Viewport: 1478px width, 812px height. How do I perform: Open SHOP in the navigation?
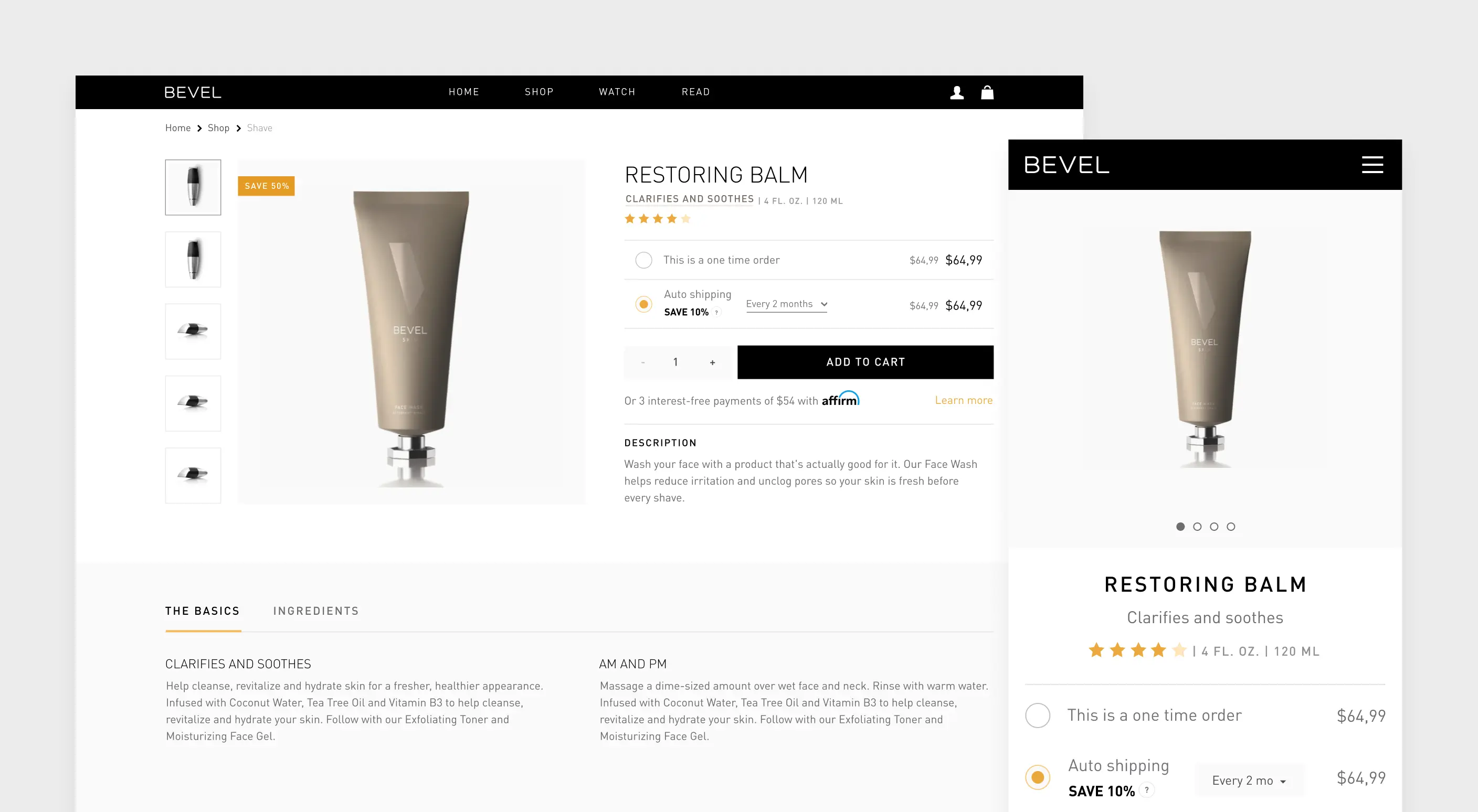(x=539, y=92)
